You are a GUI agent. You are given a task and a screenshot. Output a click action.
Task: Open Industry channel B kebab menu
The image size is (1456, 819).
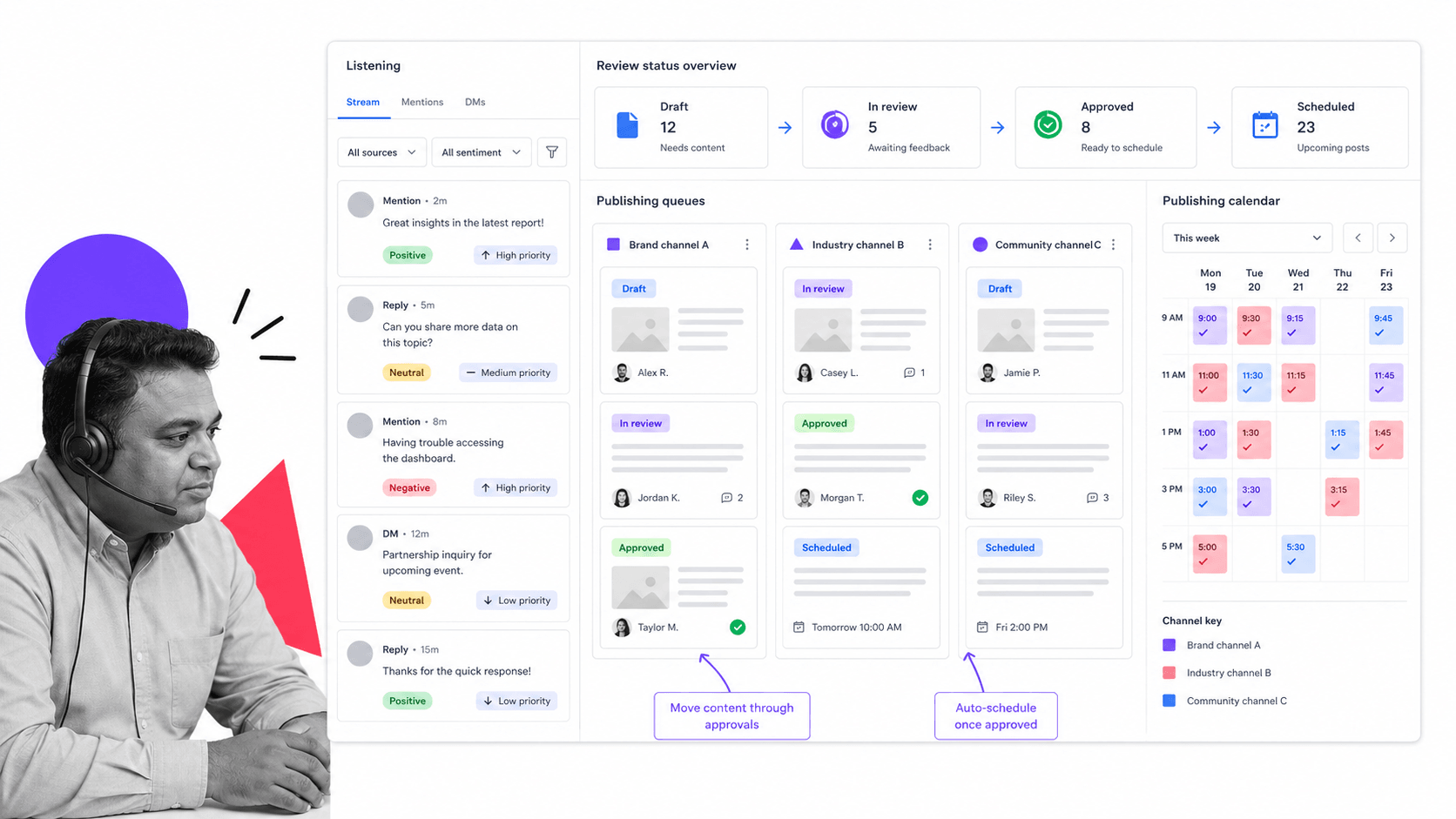pos(930,245)
